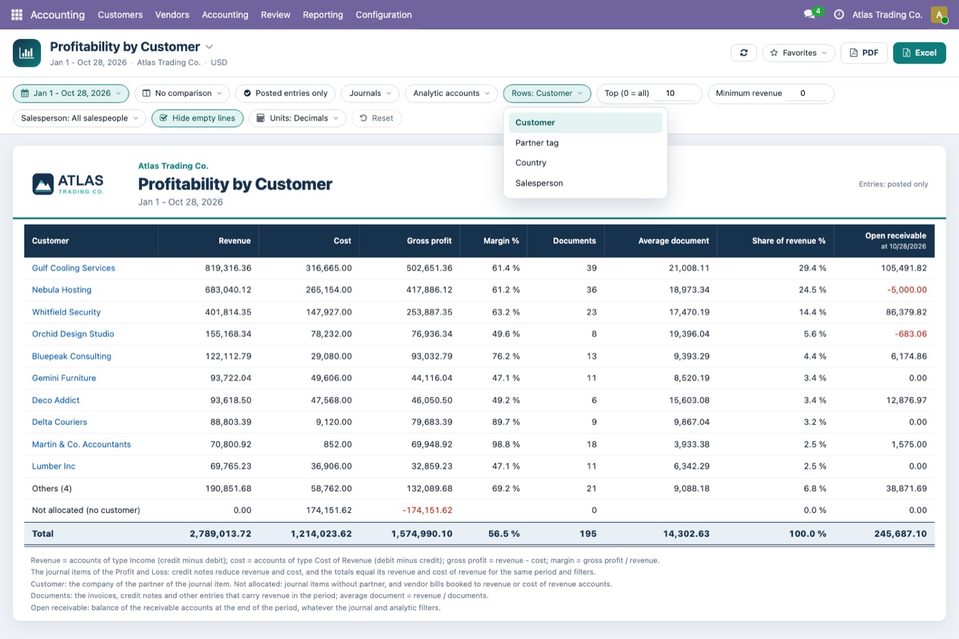Click negative receivable -5,000.00 value
This screenshot has width=959, height=639.
coord(907,290)
